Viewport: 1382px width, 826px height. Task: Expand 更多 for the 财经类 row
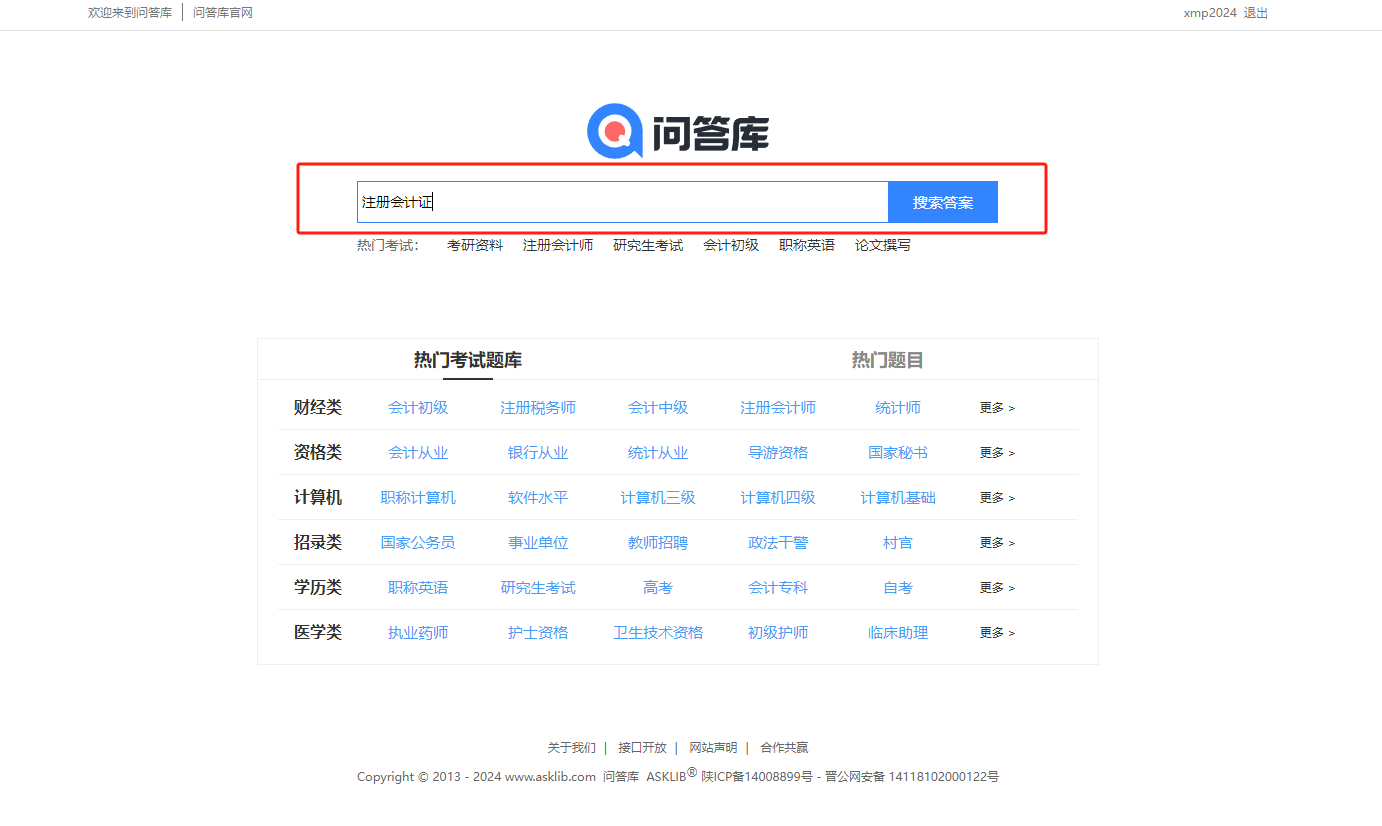[997, 408]
